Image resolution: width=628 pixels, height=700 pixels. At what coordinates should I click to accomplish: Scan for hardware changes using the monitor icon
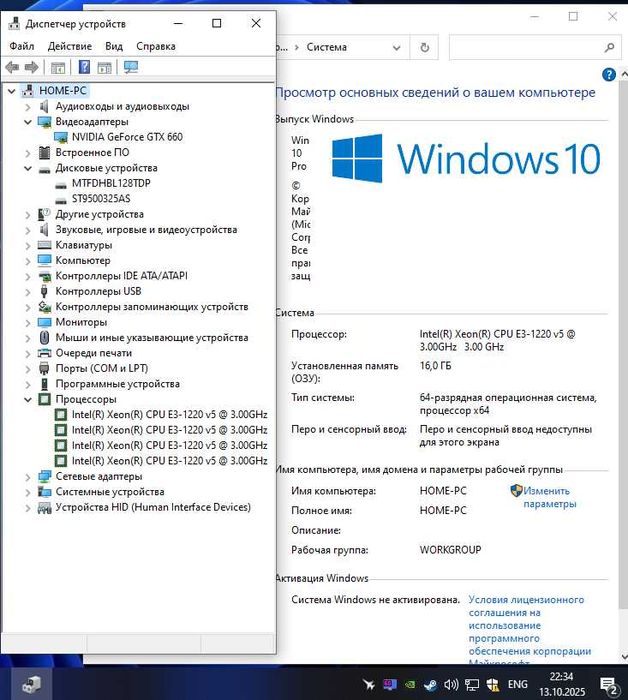click(131, 67)
